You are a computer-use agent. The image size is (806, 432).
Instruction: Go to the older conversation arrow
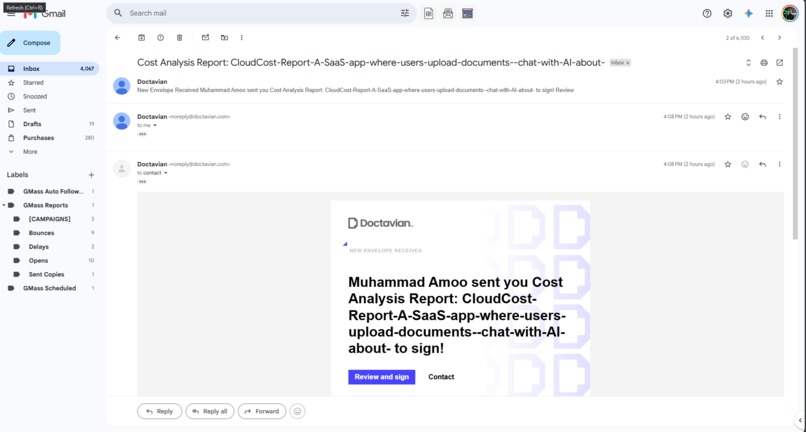(779, 38)
